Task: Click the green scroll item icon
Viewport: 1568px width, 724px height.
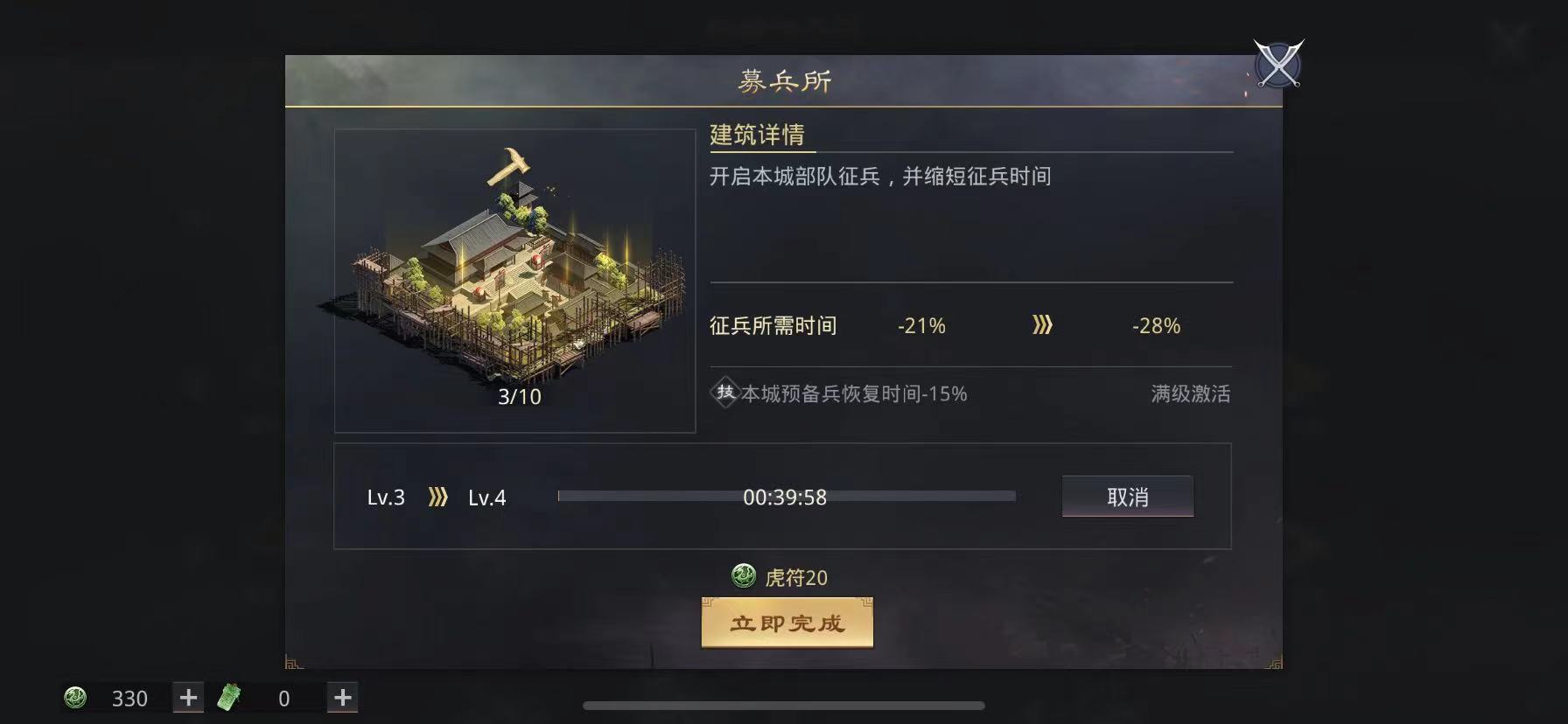Action: point(229,697)
